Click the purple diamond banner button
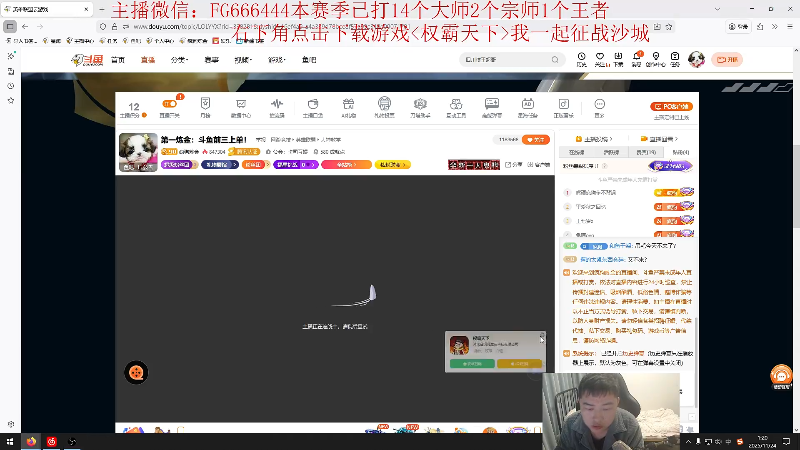Image resolution: width=800 pixels, height=450 pixels. [x=670, y=166]
